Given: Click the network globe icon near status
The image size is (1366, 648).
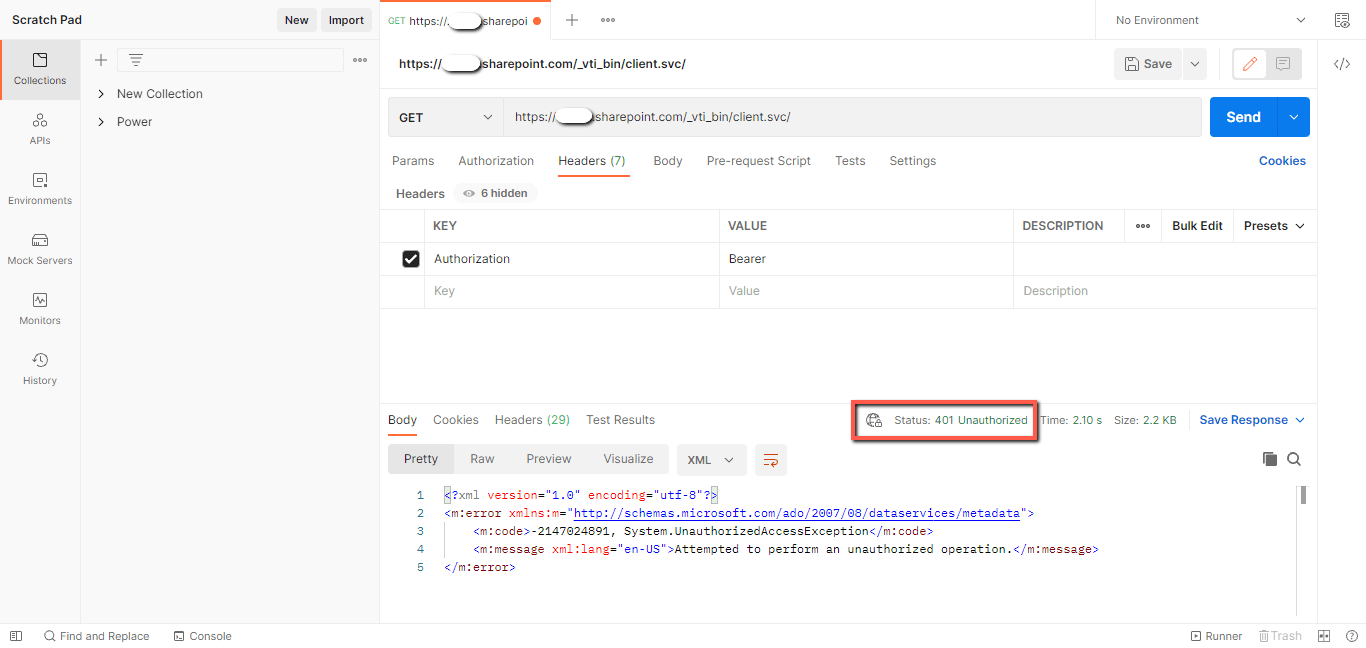Looking at the screenshot, I should 874,420.
